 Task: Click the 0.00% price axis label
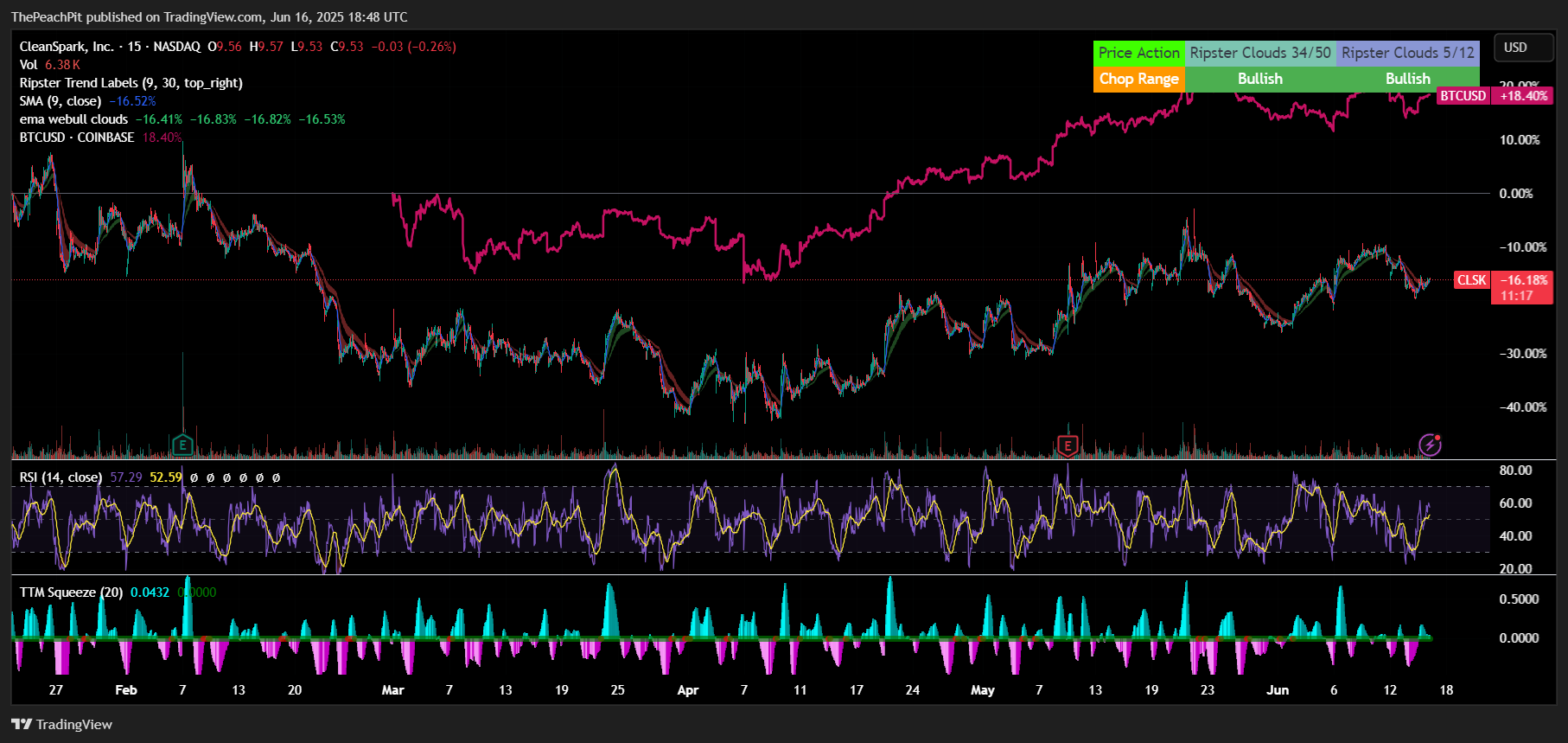coord(1516,194)
